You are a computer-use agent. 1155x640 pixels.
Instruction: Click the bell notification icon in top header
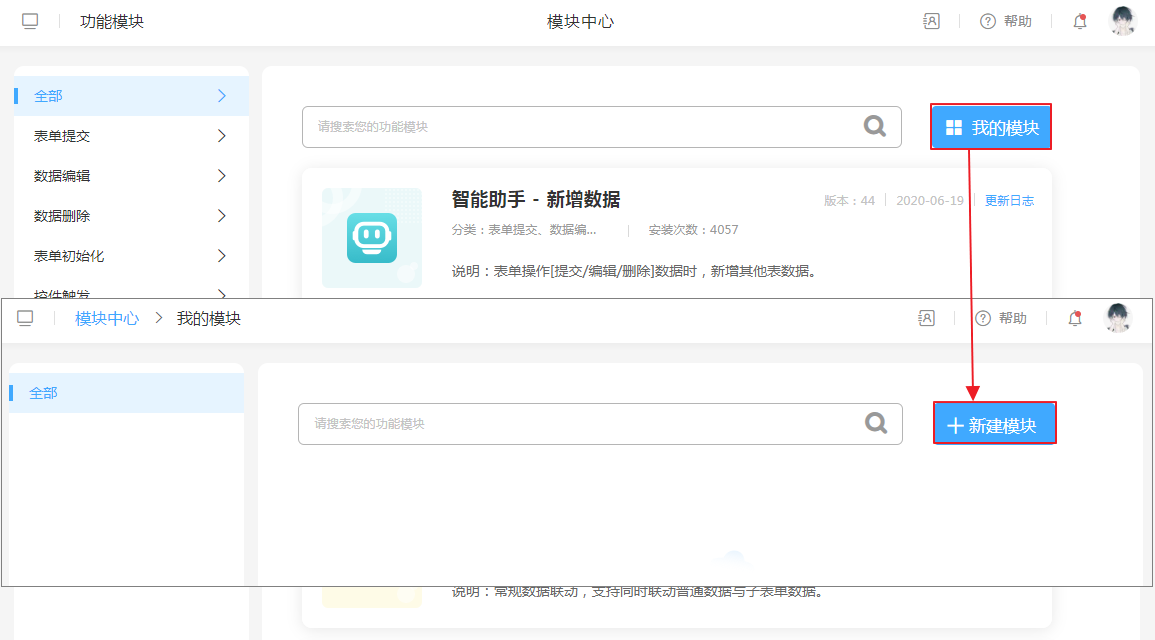(x=1079, y=21)
